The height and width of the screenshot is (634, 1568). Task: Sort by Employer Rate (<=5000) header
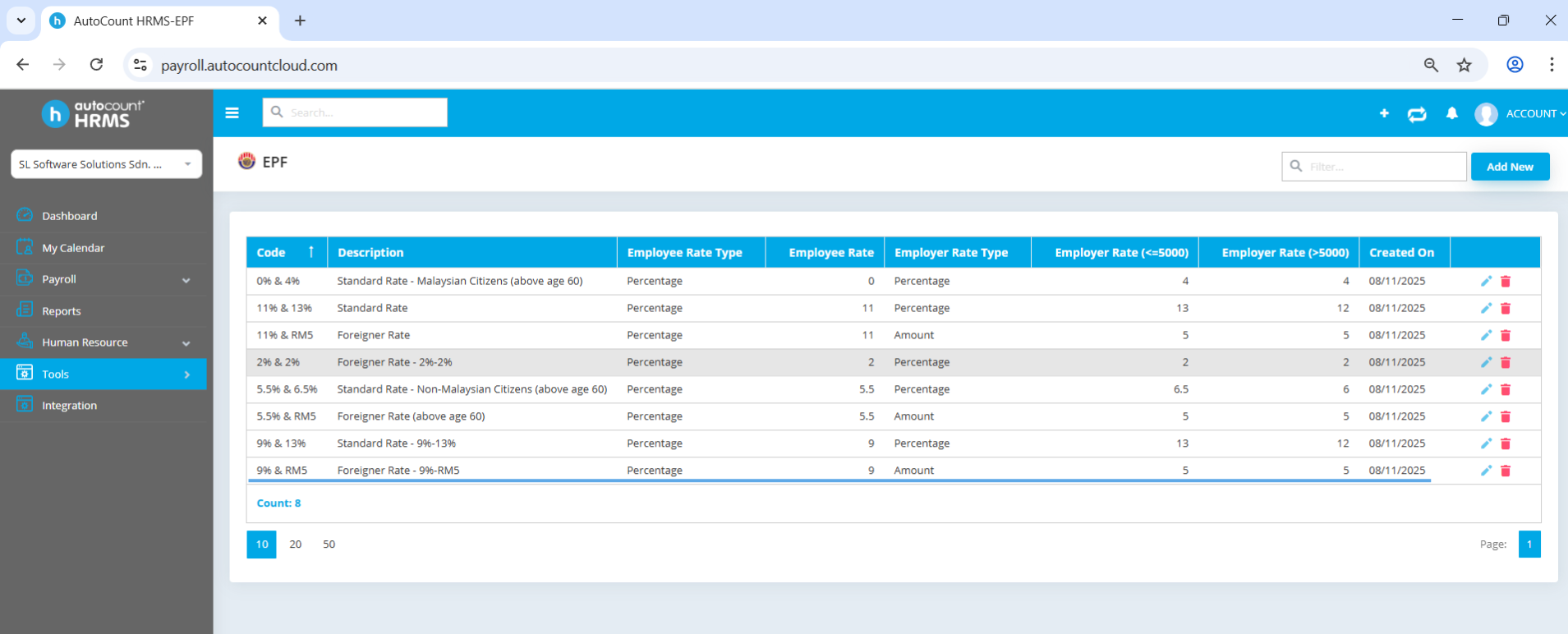click(1115, 252)
